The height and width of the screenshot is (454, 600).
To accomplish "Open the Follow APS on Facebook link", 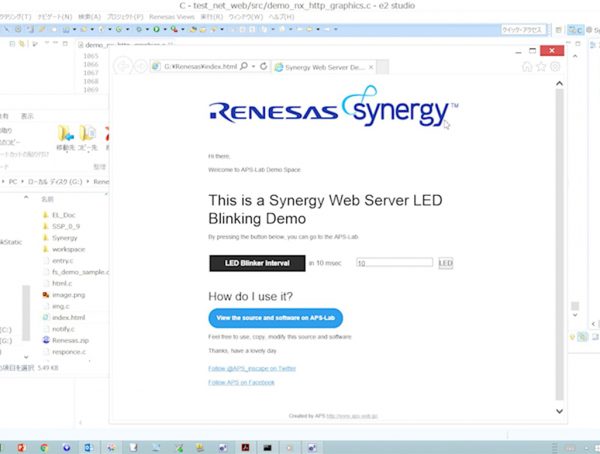I will (x=241, y=382).
